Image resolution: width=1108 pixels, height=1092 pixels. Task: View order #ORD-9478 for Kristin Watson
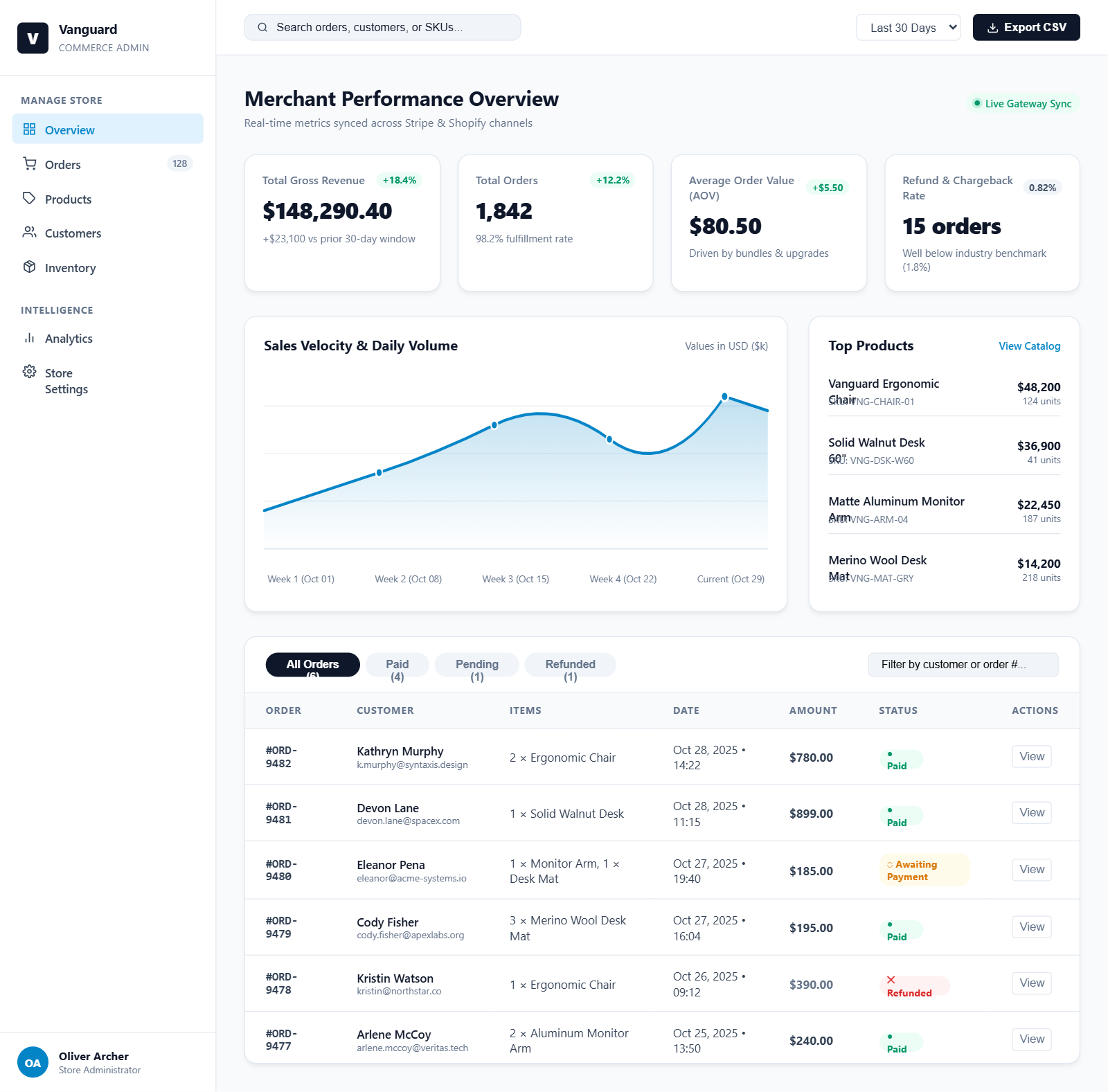[1032, 983]
